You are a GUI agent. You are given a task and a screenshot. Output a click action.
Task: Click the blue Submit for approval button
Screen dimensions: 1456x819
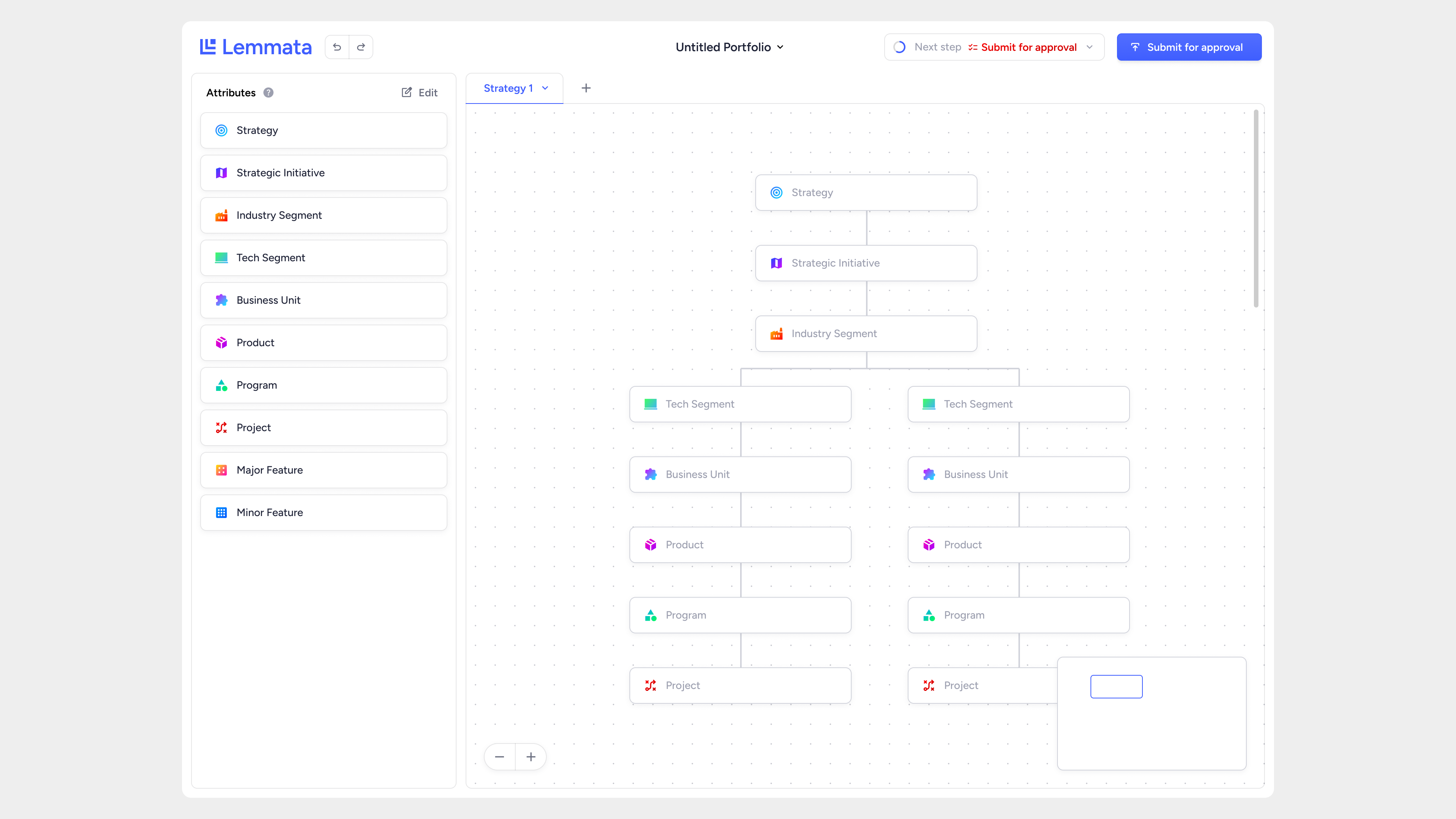pyautogui.click(x=1189, y=47)
